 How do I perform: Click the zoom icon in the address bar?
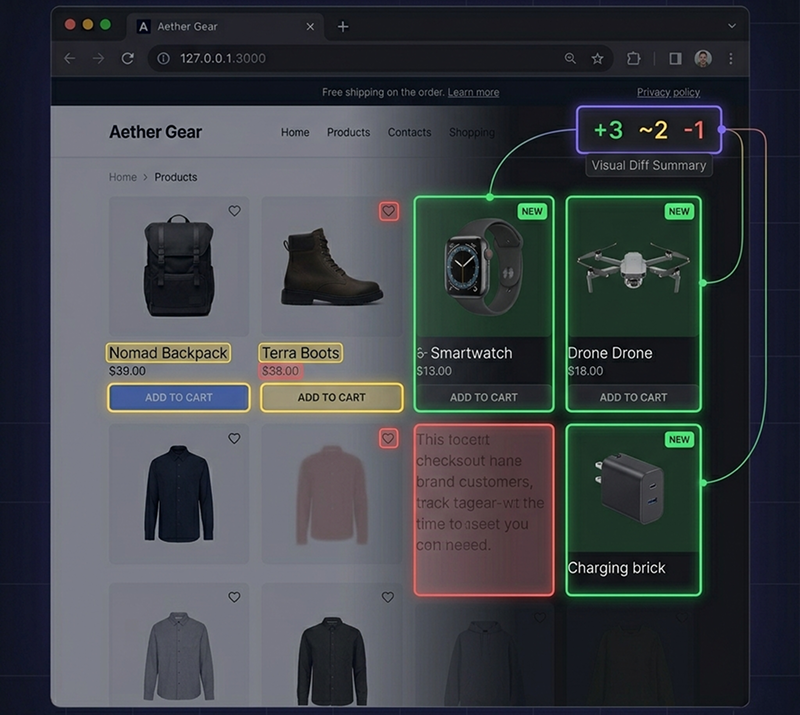571,58
